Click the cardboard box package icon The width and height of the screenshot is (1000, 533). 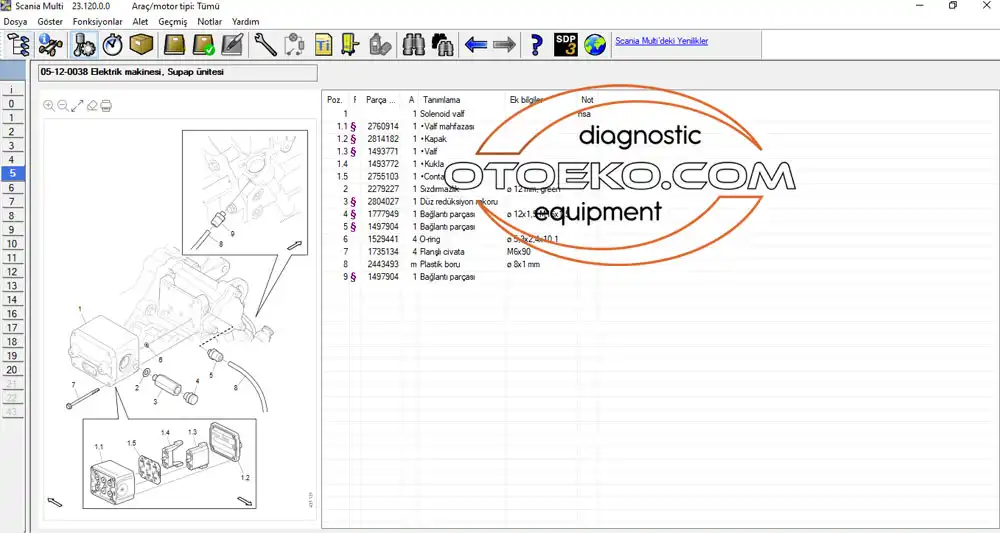point(141,44)
